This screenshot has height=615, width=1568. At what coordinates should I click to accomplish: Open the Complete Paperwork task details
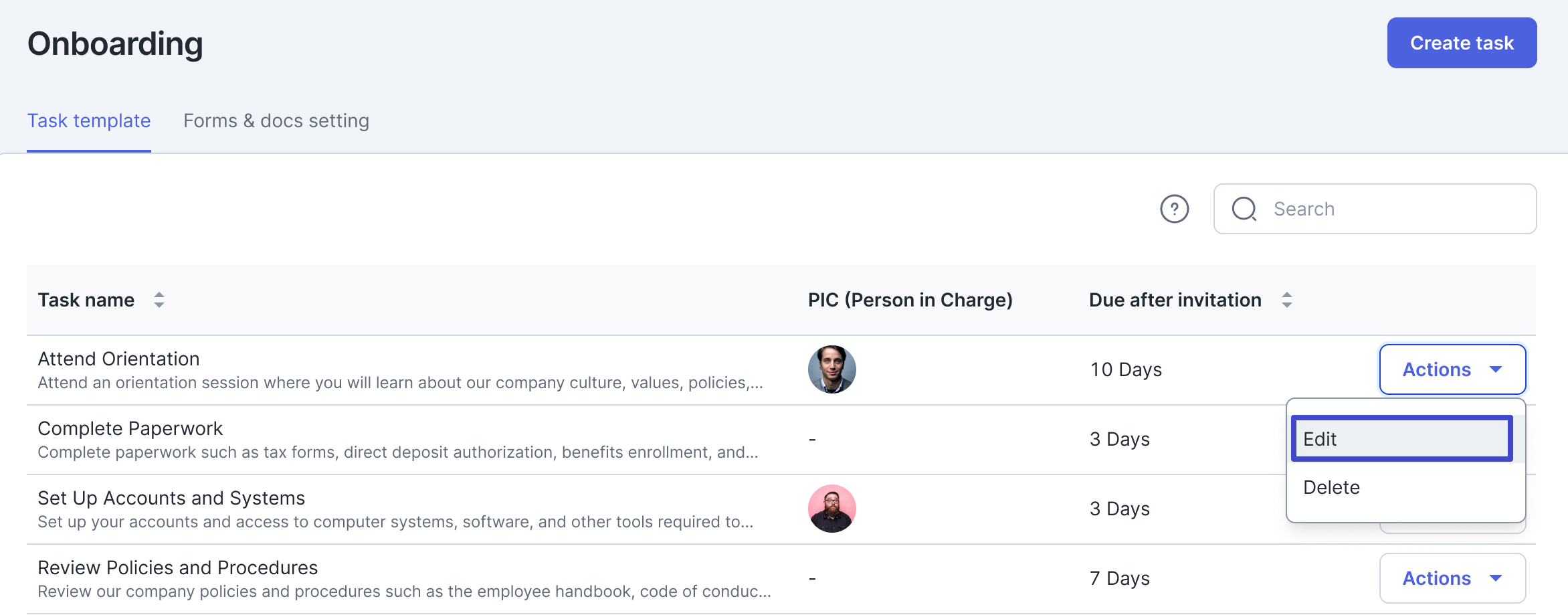pos(130,428)
